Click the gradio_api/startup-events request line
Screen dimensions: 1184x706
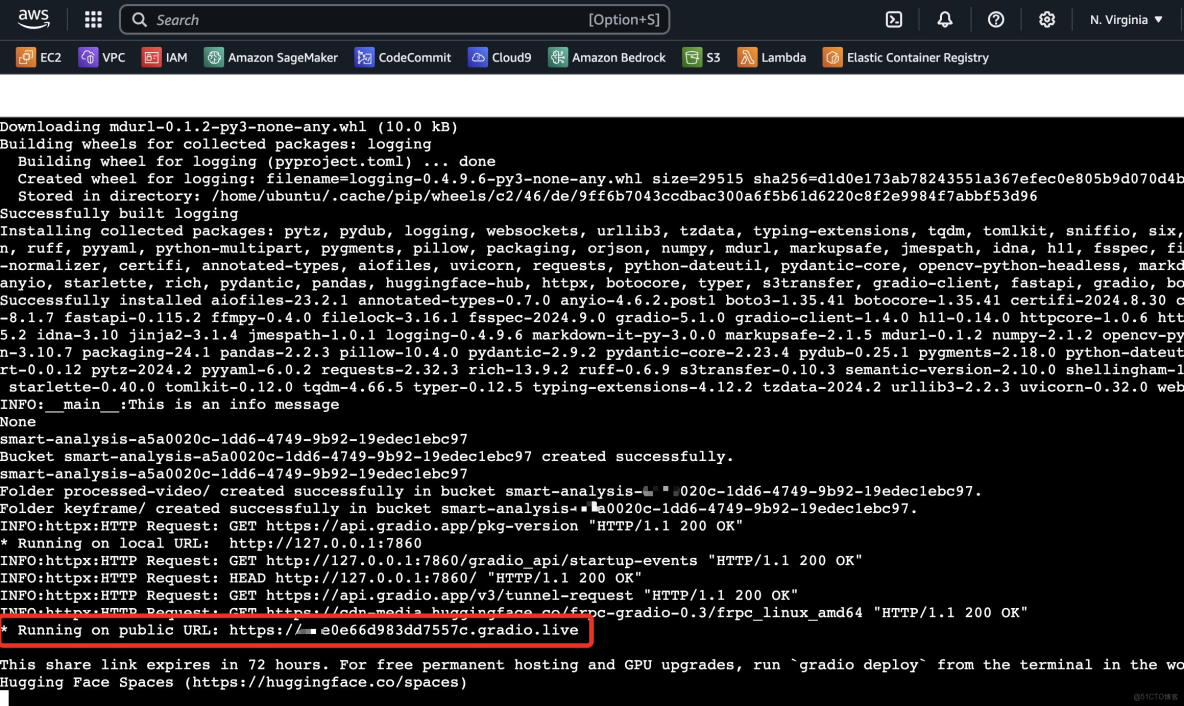431,560
